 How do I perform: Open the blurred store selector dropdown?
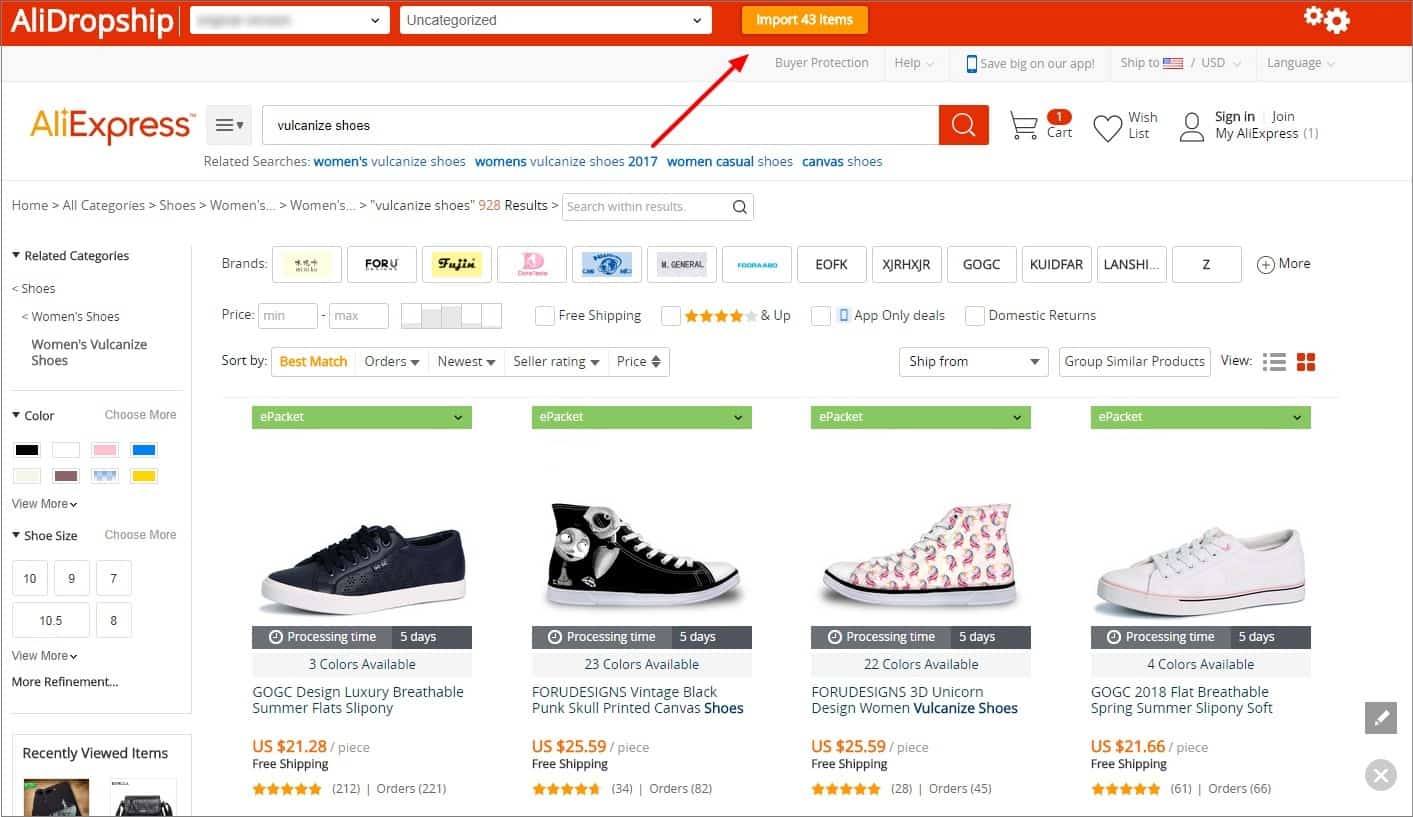click(290, 20)
